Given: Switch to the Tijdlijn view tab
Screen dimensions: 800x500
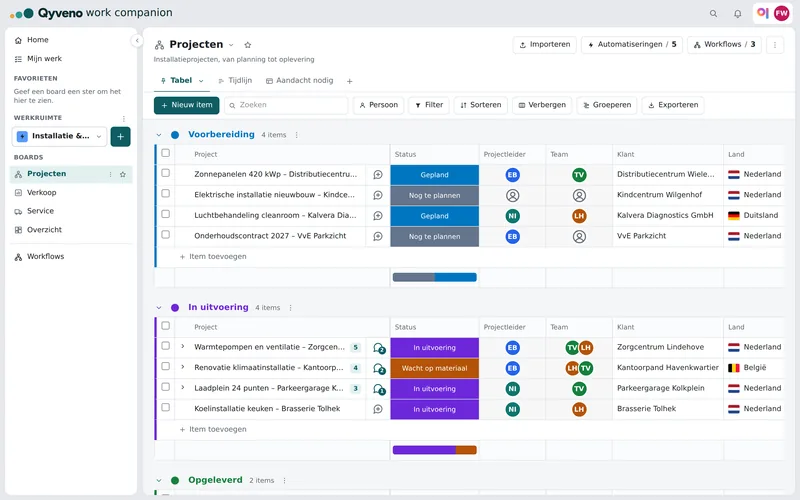Looking at the screenshot, I should 235,81.
